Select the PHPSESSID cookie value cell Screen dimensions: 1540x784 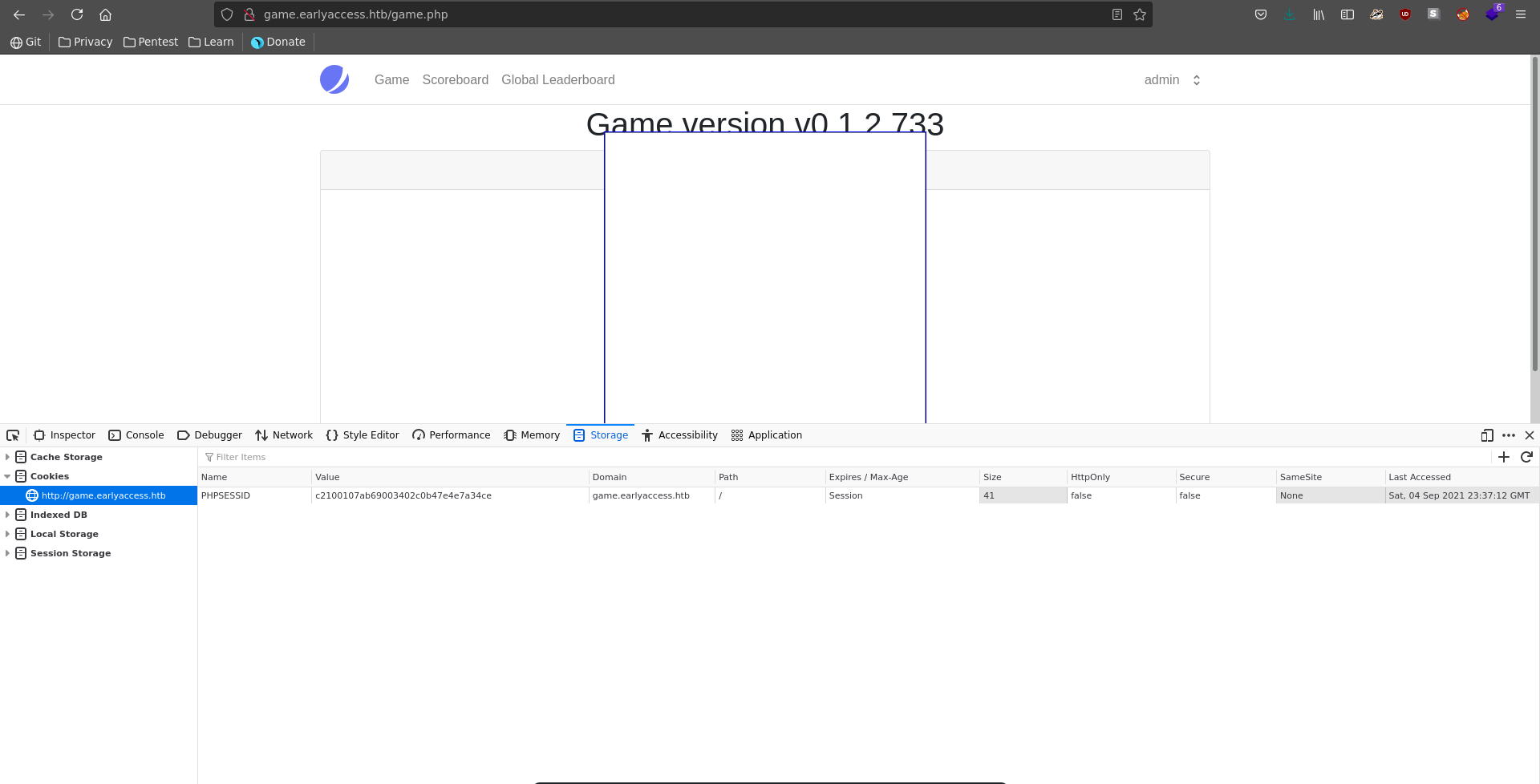(x=448, y=495)
